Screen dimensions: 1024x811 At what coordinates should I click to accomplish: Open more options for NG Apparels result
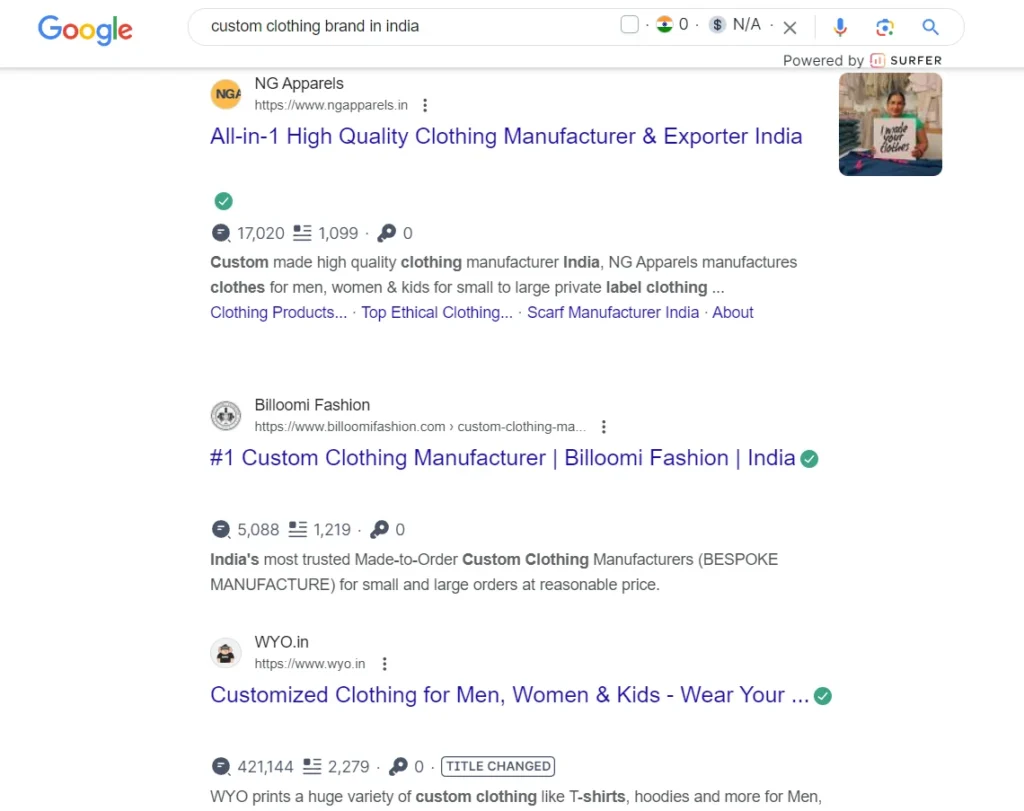pos(425,105)
